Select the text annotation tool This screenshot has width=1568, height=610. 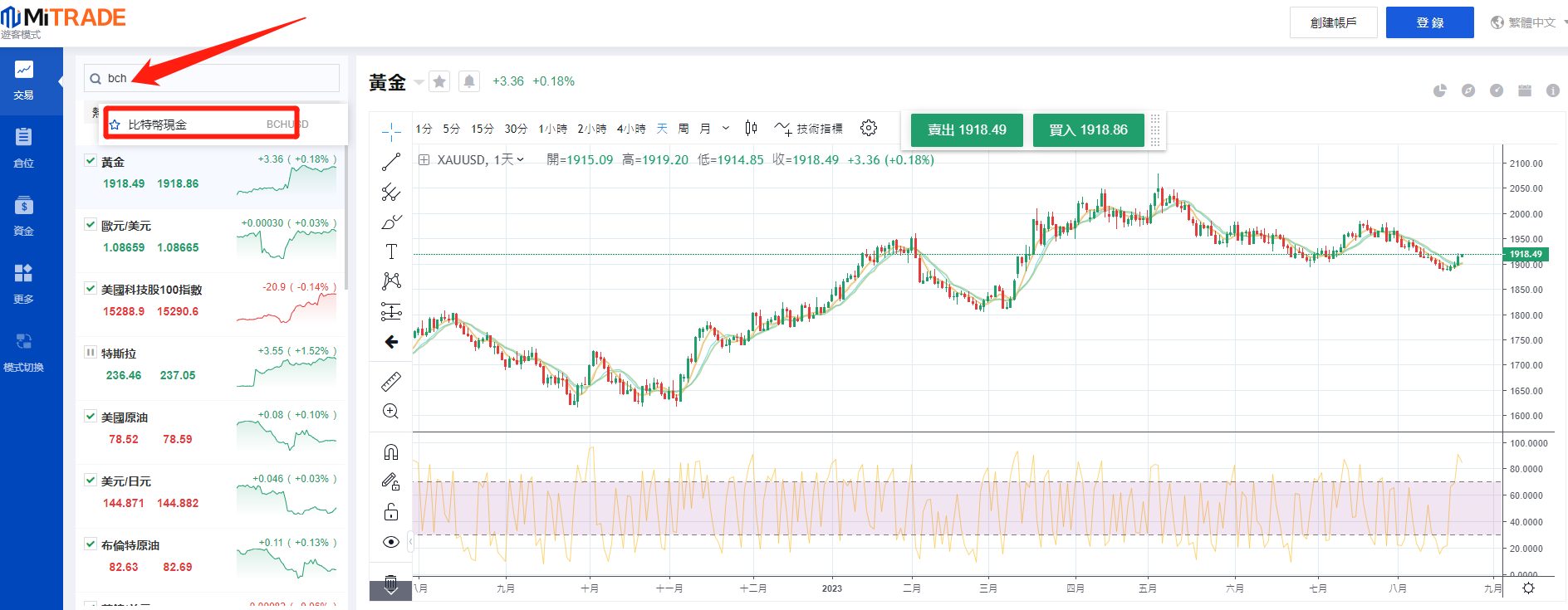(x=391, y=251)
